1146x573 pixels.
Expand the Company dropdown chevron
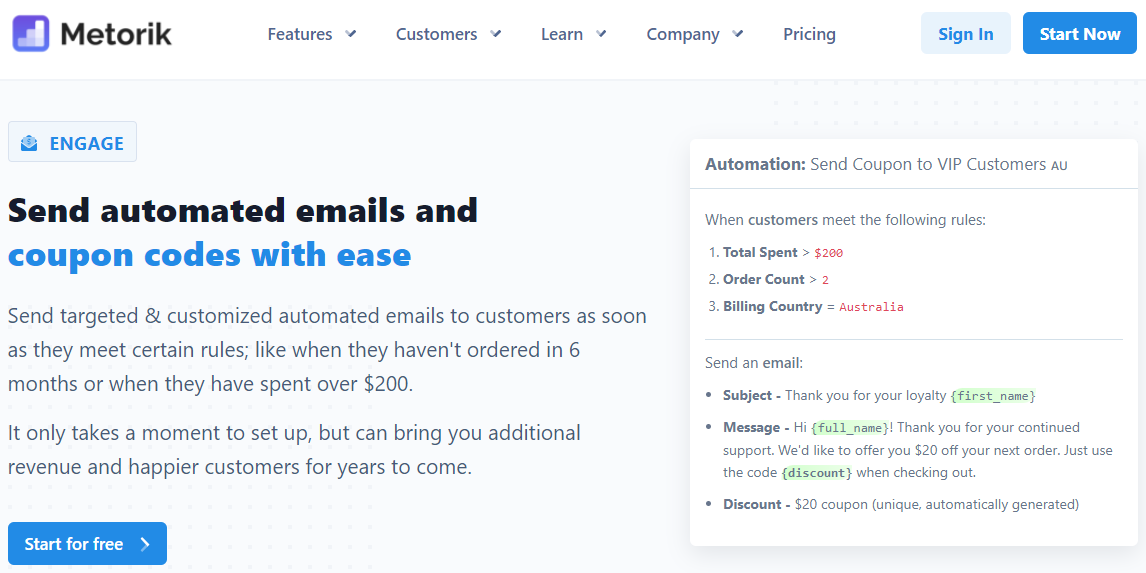click(738, 34)
